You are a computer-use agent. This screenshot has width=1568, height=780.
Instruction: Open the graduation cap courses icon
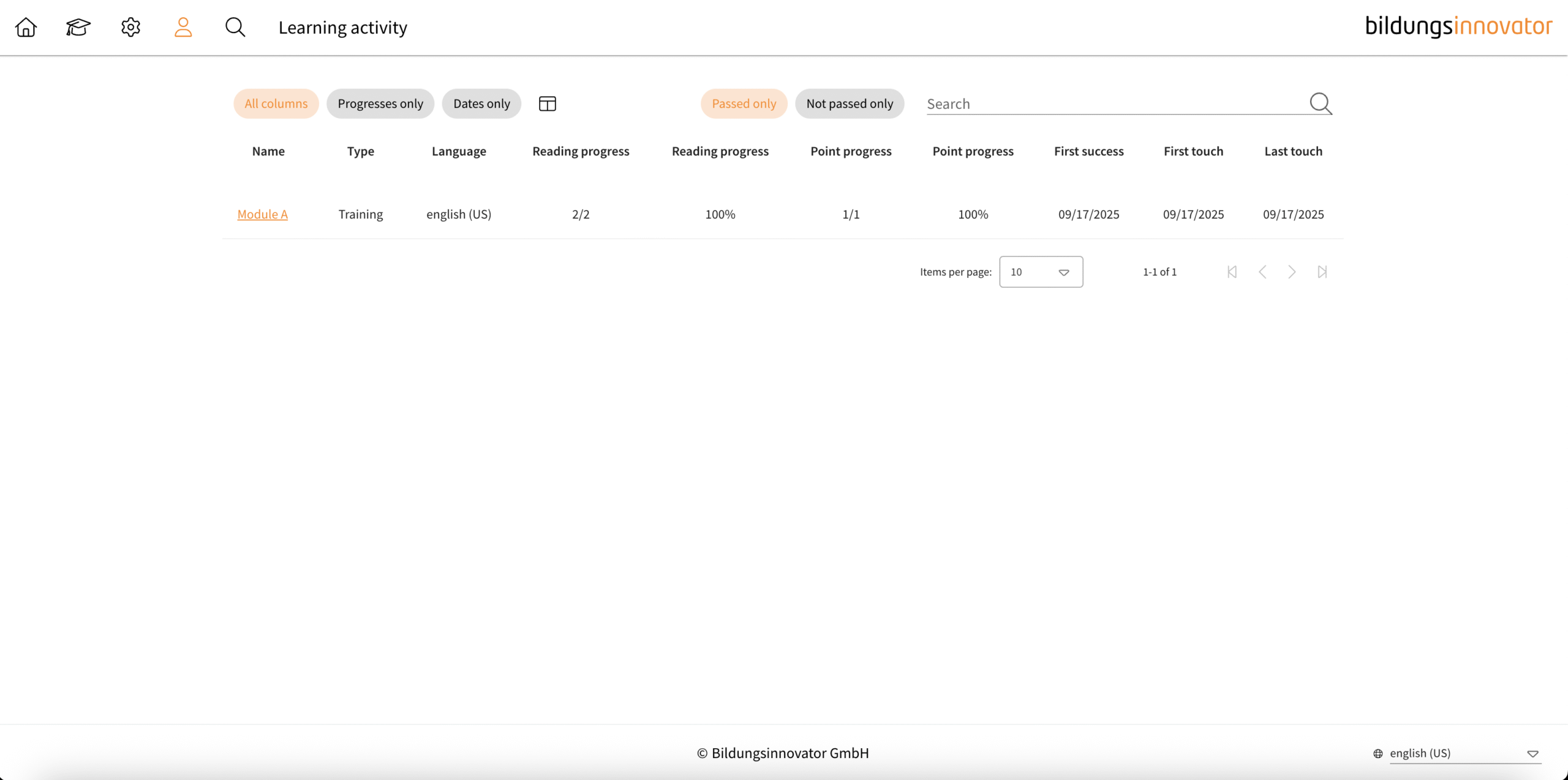click(78, 28)
